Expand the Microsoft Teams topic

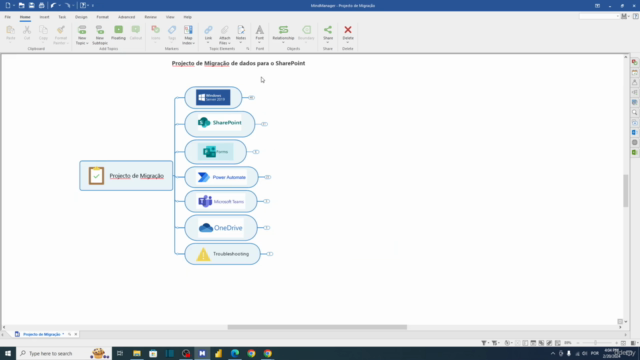pos(267,201)
